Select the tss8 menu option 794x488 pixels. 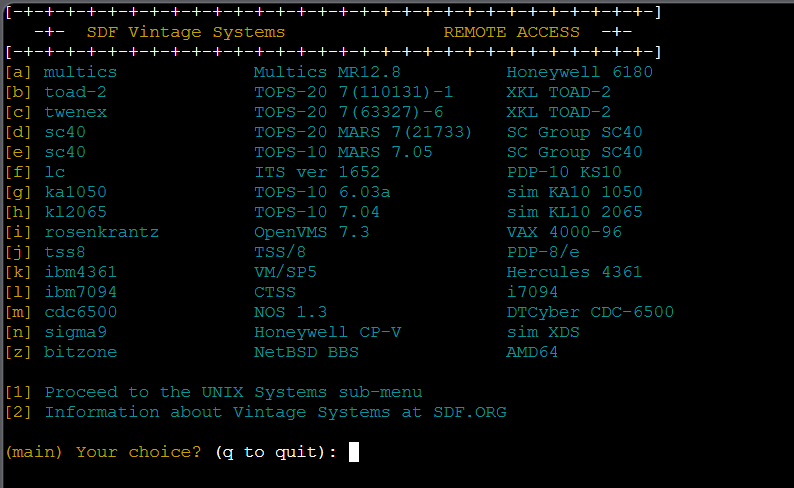click(x=65, y=252)
